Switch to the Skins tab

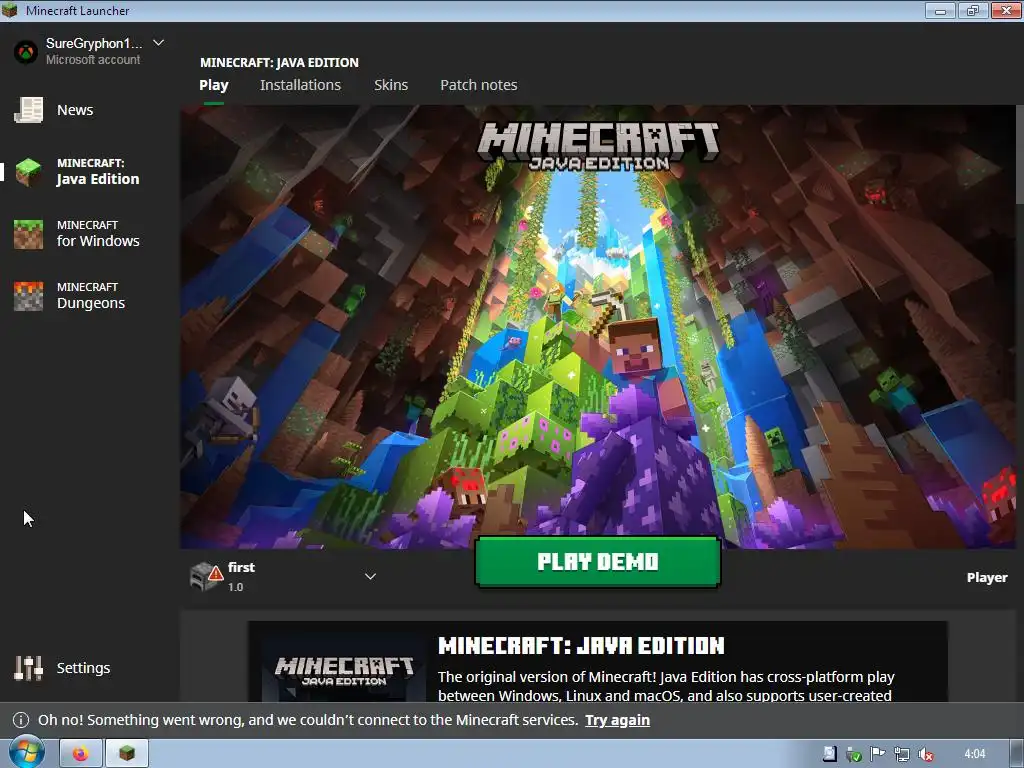coord(391,85)
